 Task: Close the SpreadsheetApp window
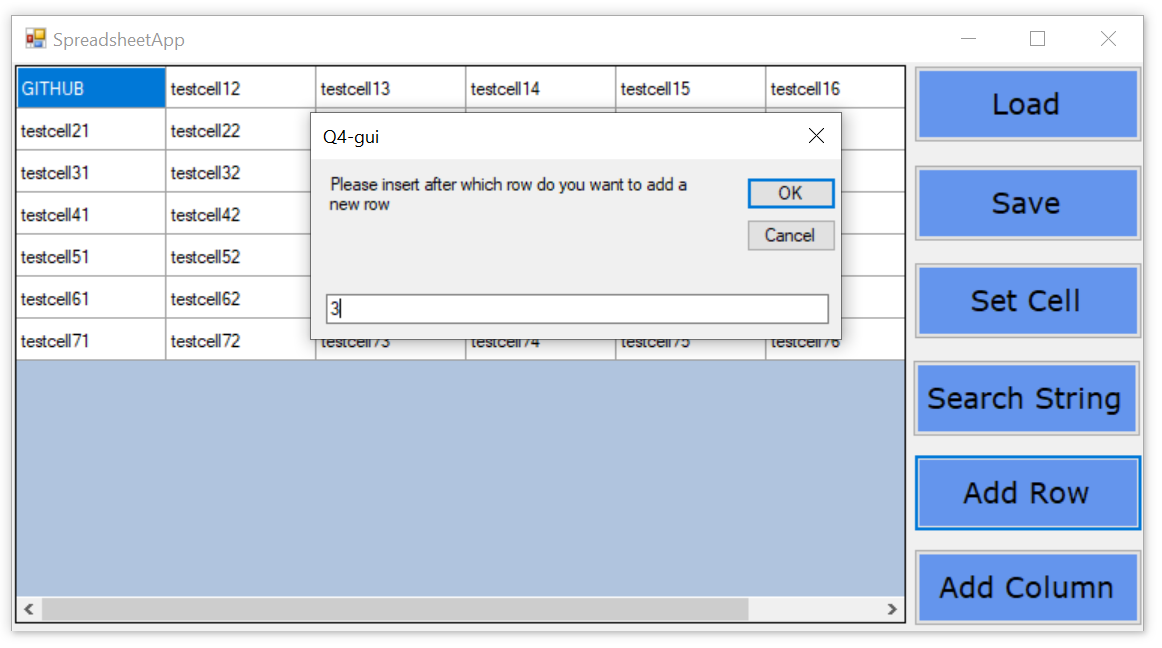(1108, 39)
